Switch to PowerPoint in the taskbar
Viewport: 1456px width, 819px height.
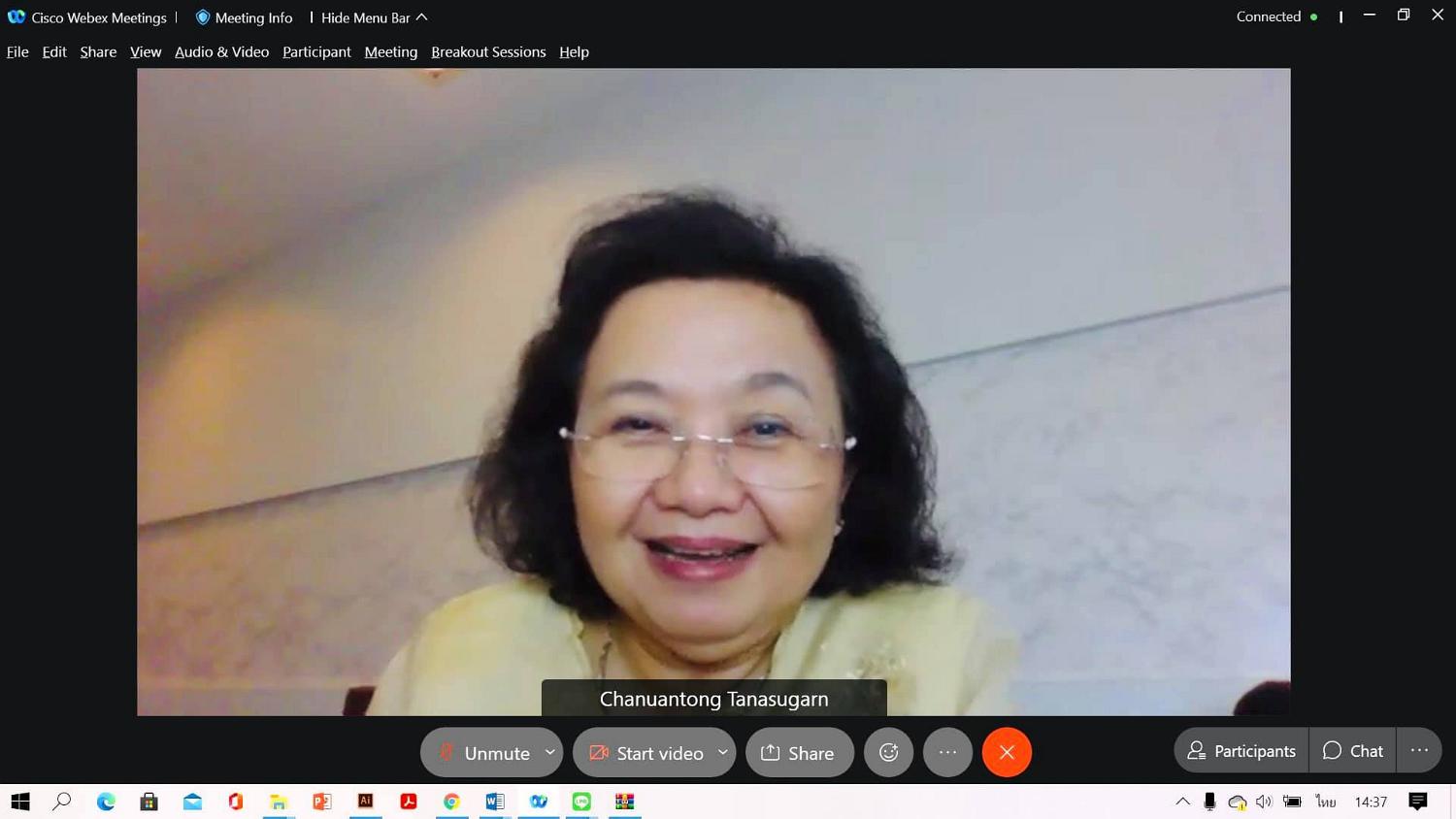[x=321, y=802]
